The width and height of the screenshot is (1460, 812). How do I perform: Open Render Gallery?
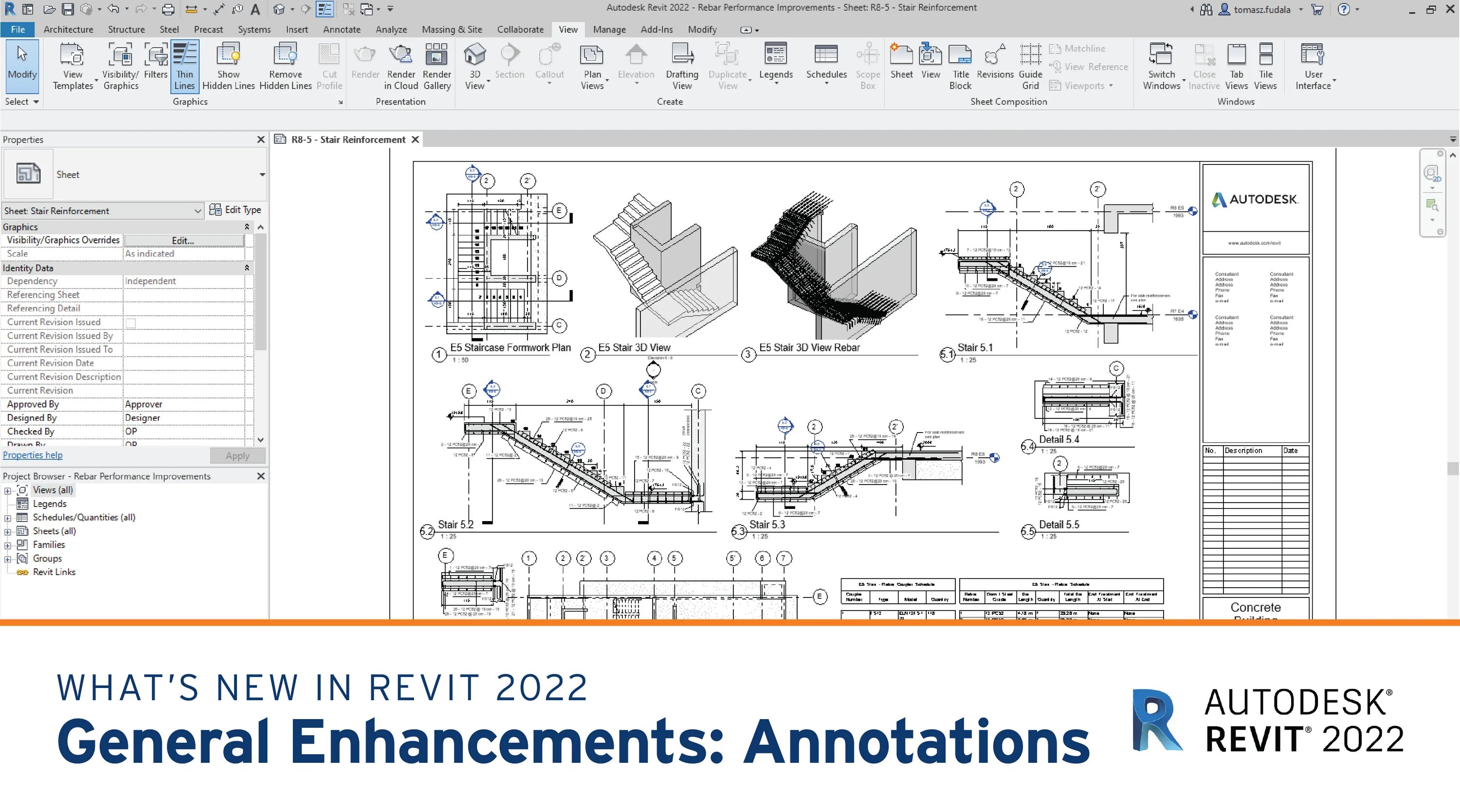coord(437,66)
